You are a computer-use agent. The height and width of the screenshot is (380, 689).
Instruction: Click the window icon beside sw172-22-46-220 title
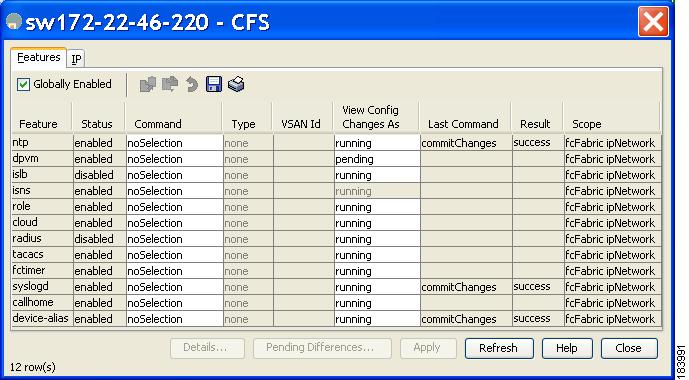click(x=14, y=21)
